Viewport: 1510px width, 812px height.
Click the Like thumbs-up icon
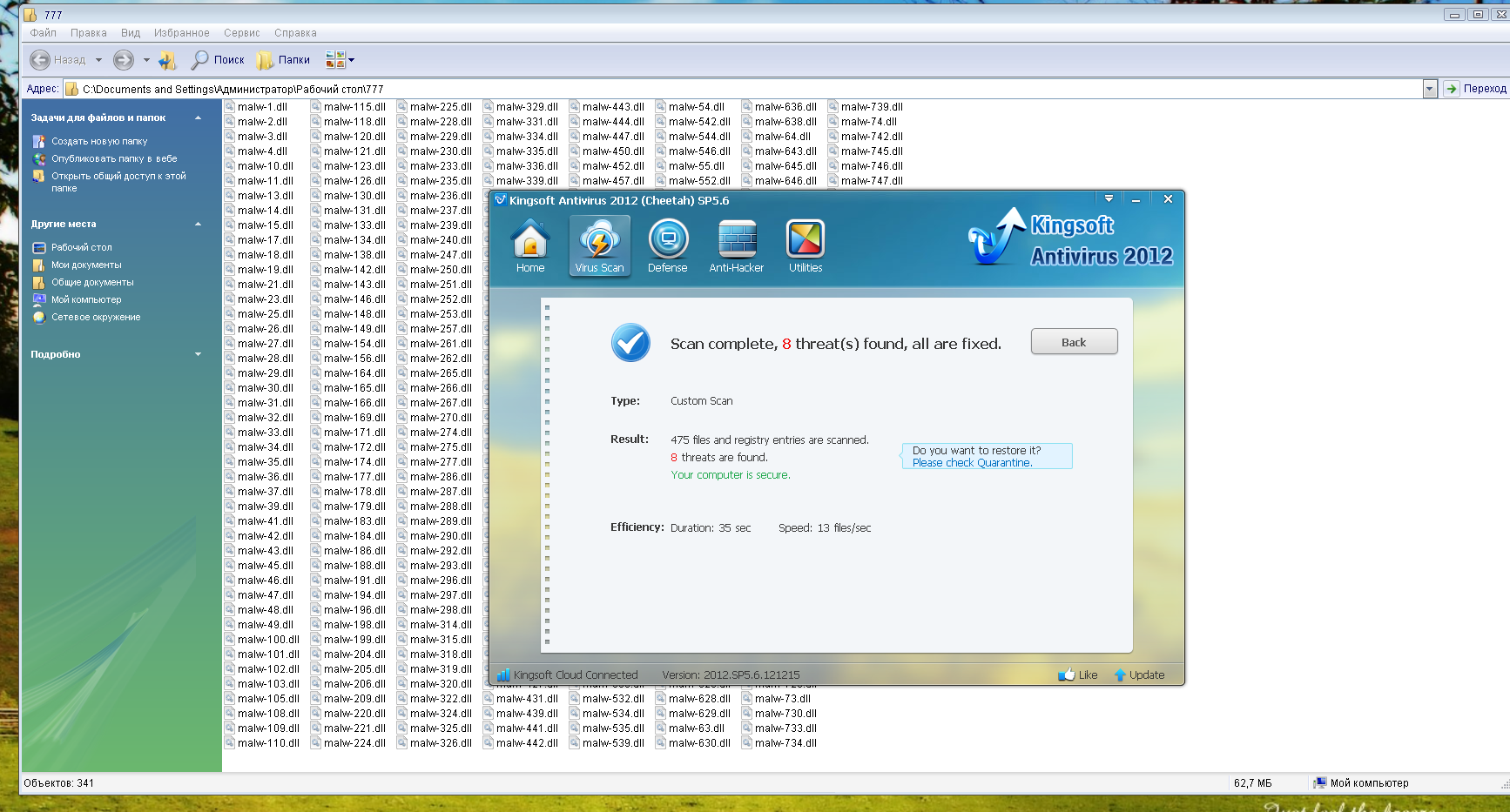click(1066, 674)
